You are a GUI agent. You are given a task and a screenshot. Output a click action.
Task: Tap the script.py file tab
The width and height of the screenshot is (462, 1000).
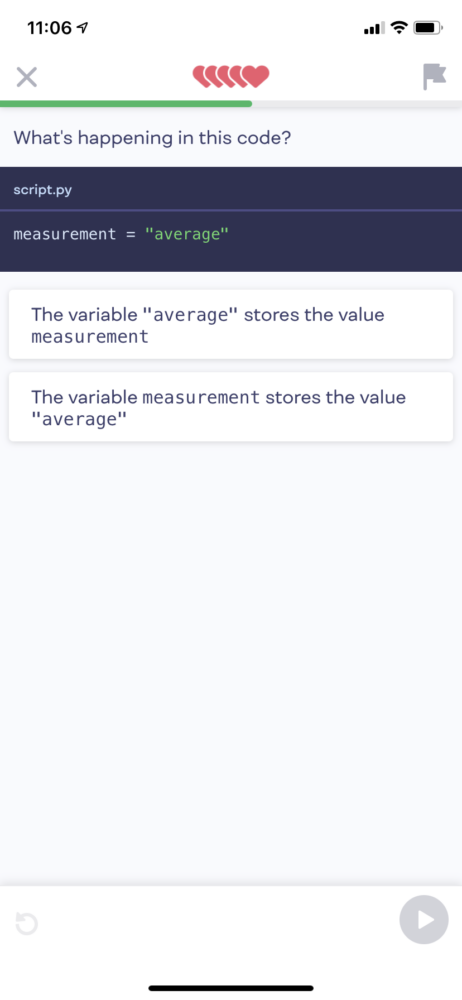(42, 190)
